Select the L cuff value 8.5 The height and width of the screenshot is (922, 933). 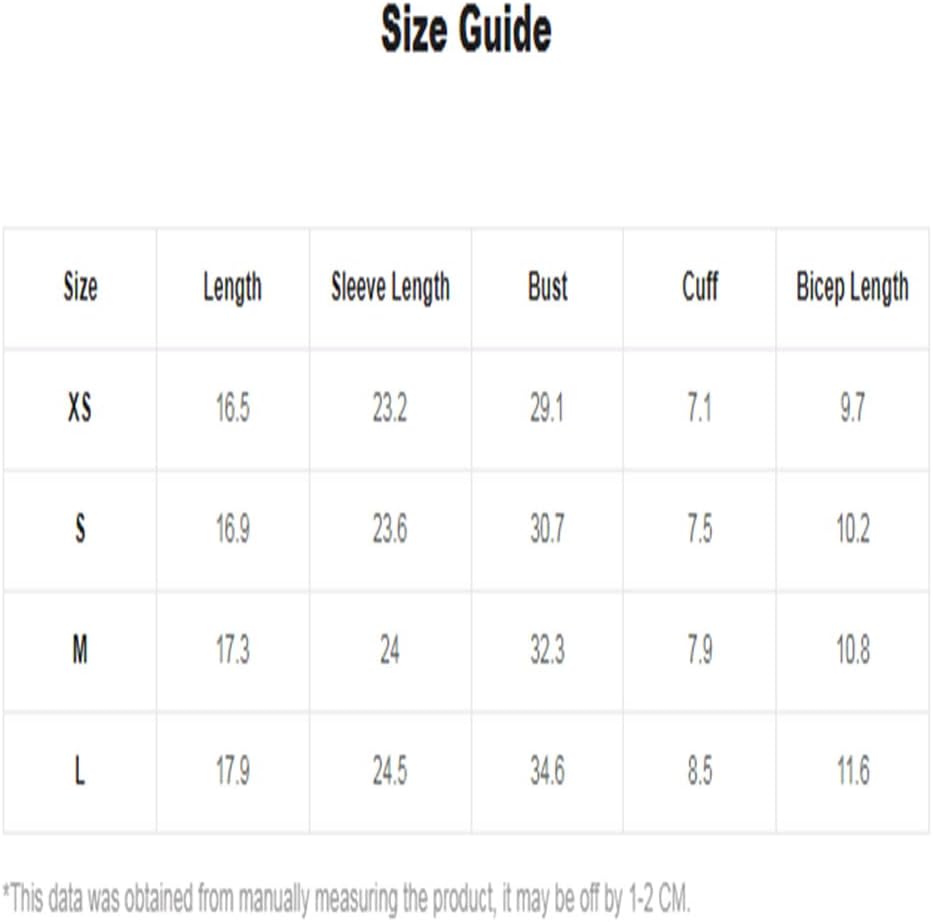[700, 770]
